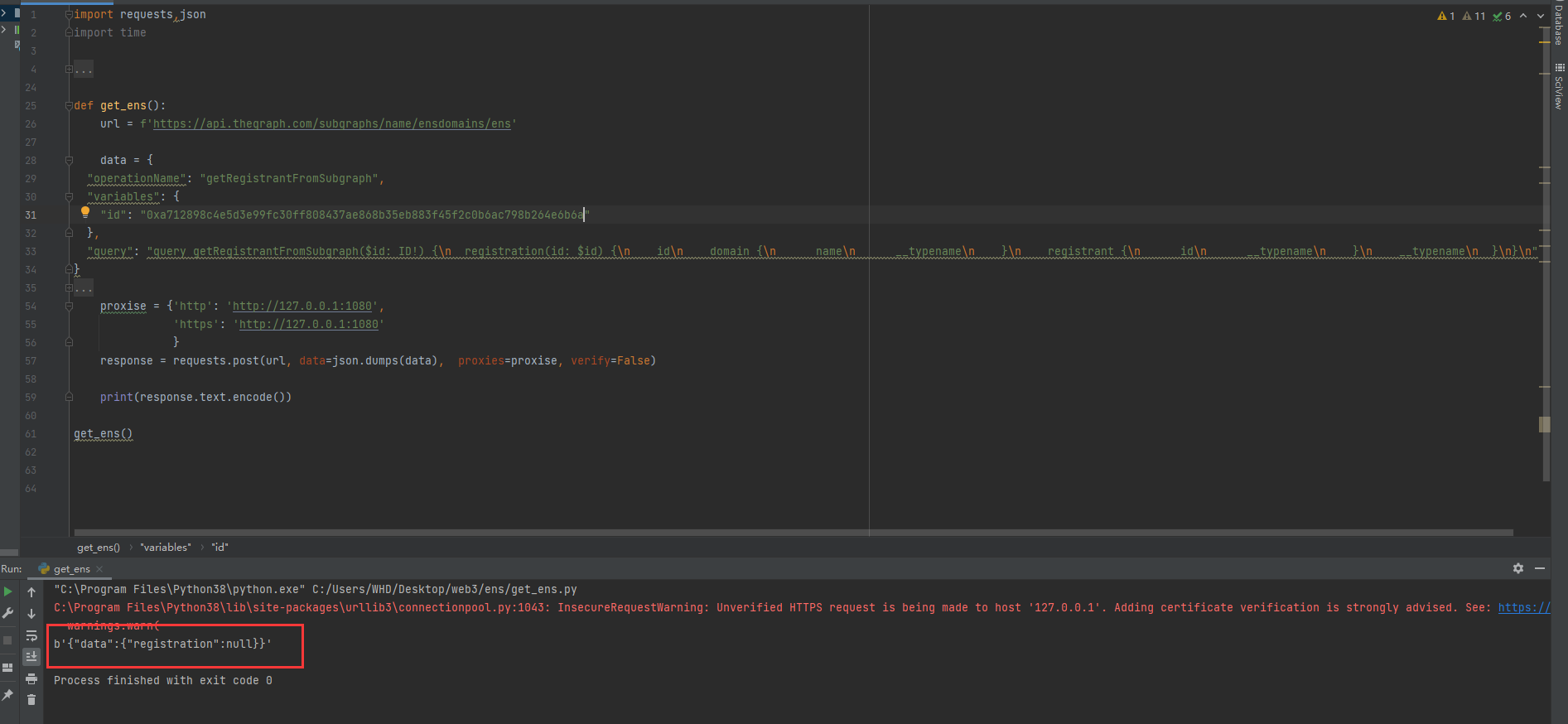Image resolution: width=1568 pixels, height=724 pixels.
Task: Open the 'https' proxy URL link on line 55
Action: click(x=309, y=325)
